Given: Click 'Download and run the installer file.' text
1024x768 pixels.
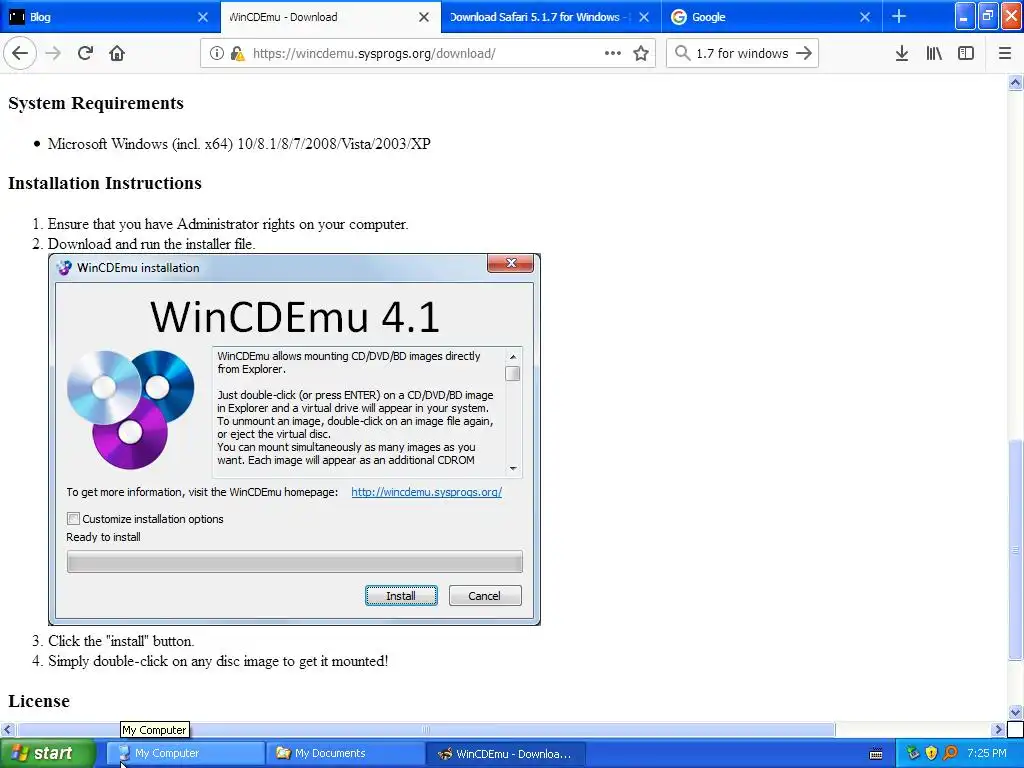Looking at the screenshot, I should 152,244.
